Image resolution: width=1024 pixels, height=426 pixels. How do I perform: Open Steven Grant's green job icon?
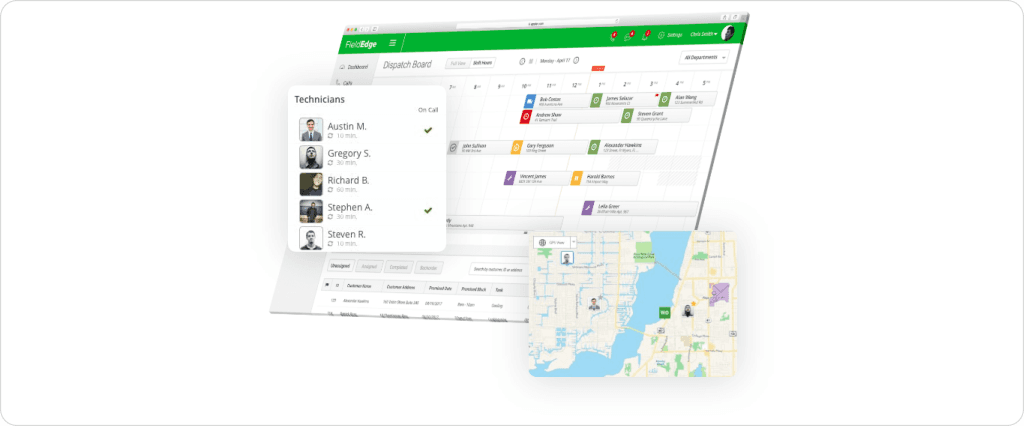coord(627,116)
